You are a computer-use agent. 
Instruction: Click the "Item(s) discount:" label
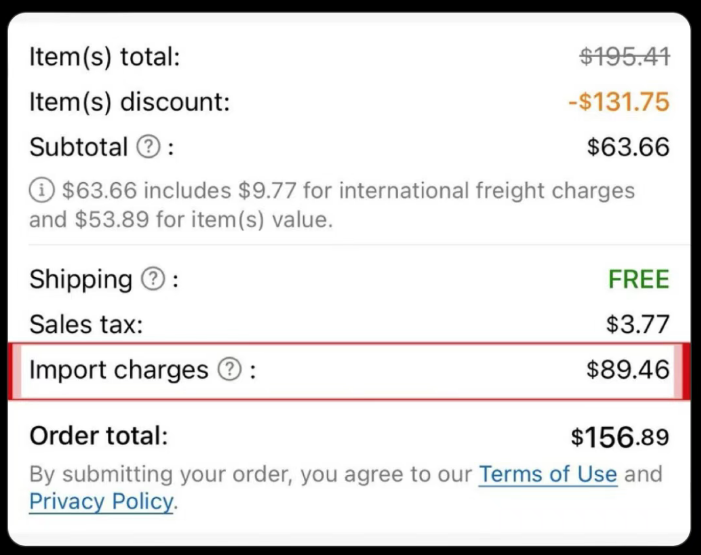point(129,102)
